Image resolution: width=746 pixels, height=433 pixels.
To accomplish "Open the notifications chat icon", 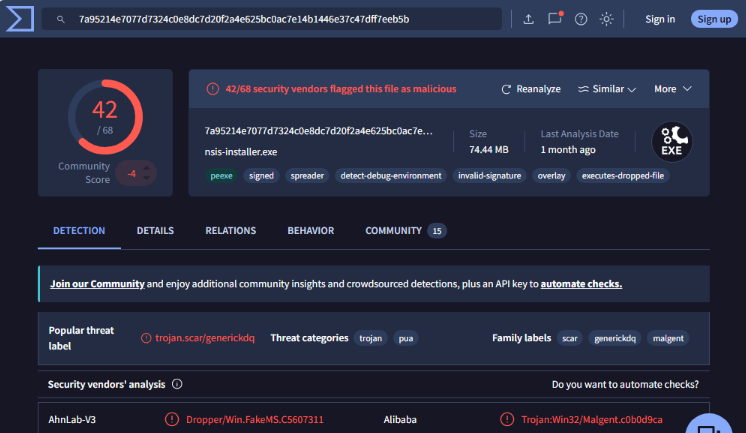I will tap(555, 19).
